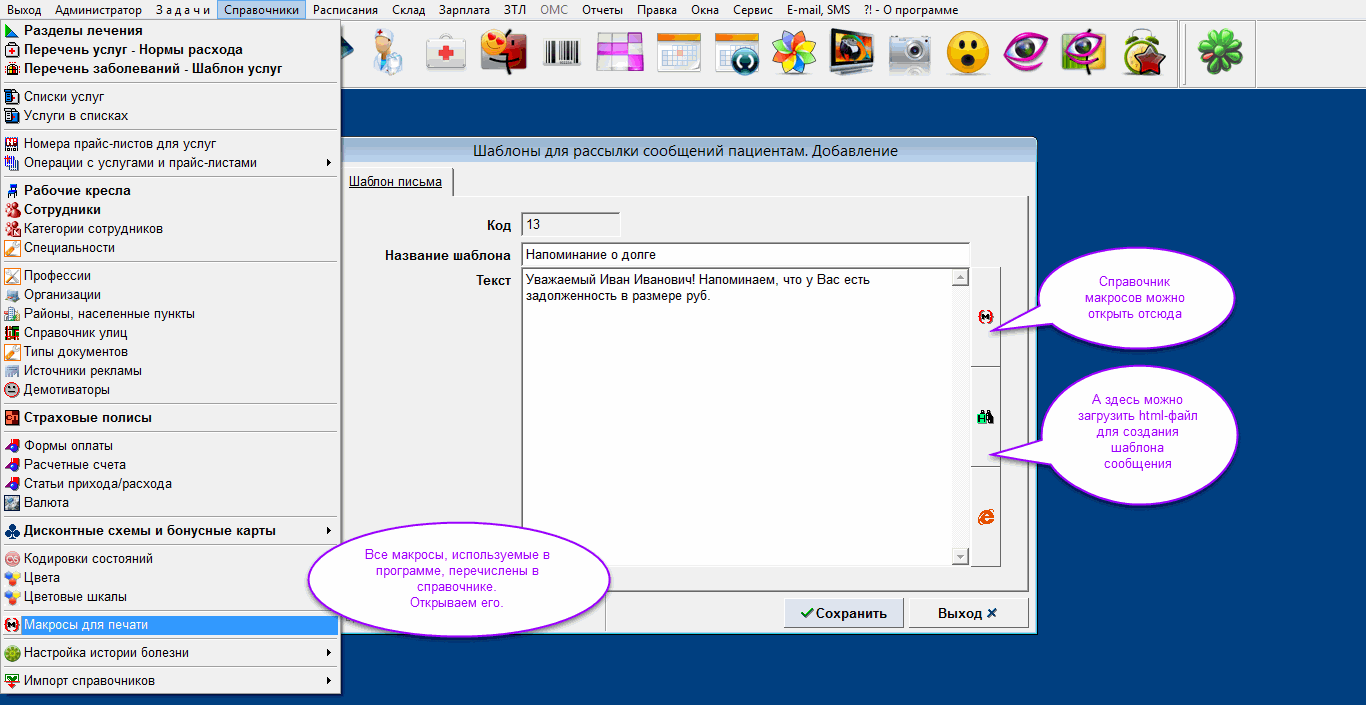The width and height of the screenshot is (1366, 705).
Task: Click the text area scrollbar down arrow
Action: coord(960,556)
